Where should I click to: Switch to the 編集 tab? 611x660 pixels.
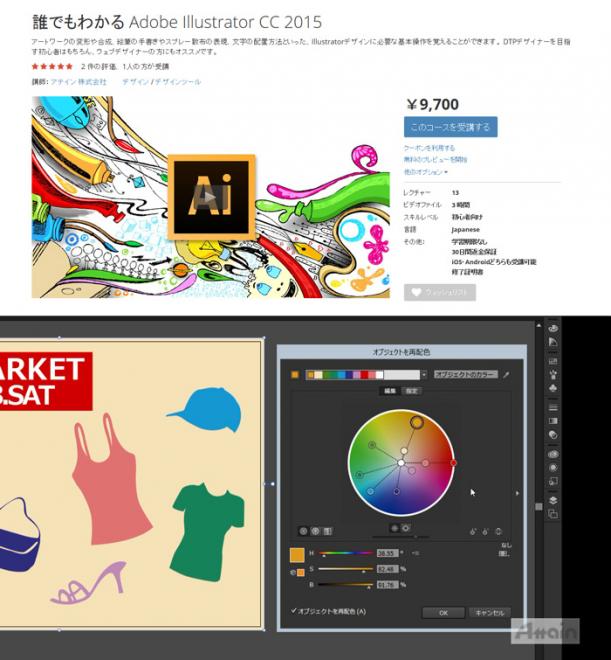(390, 391)
